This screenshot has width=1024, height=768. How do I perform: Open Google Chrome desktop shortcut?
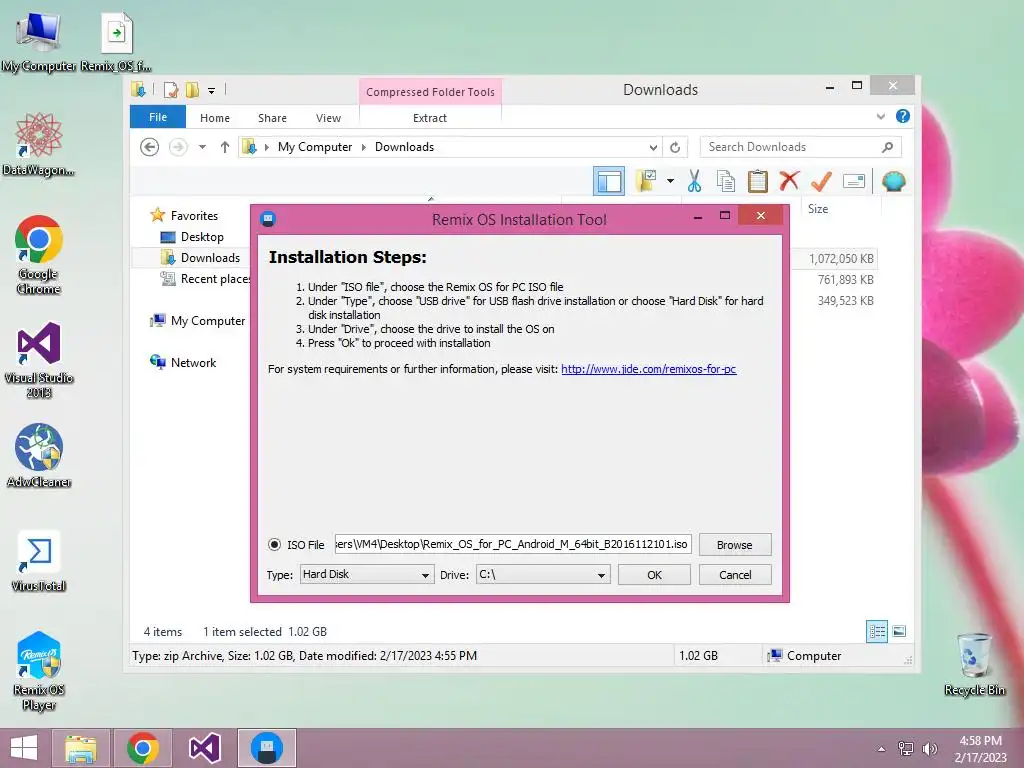coord(39,255)
